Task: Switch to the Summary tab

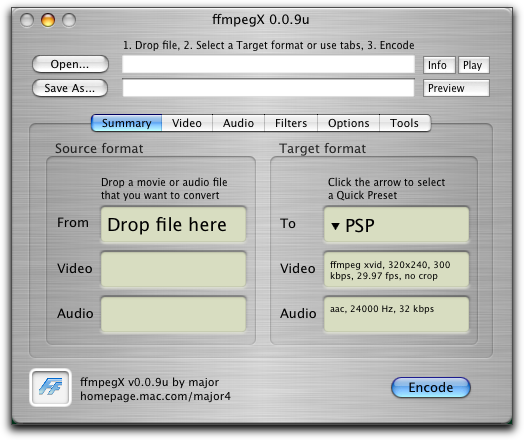Action: click(x=127, y=123)
